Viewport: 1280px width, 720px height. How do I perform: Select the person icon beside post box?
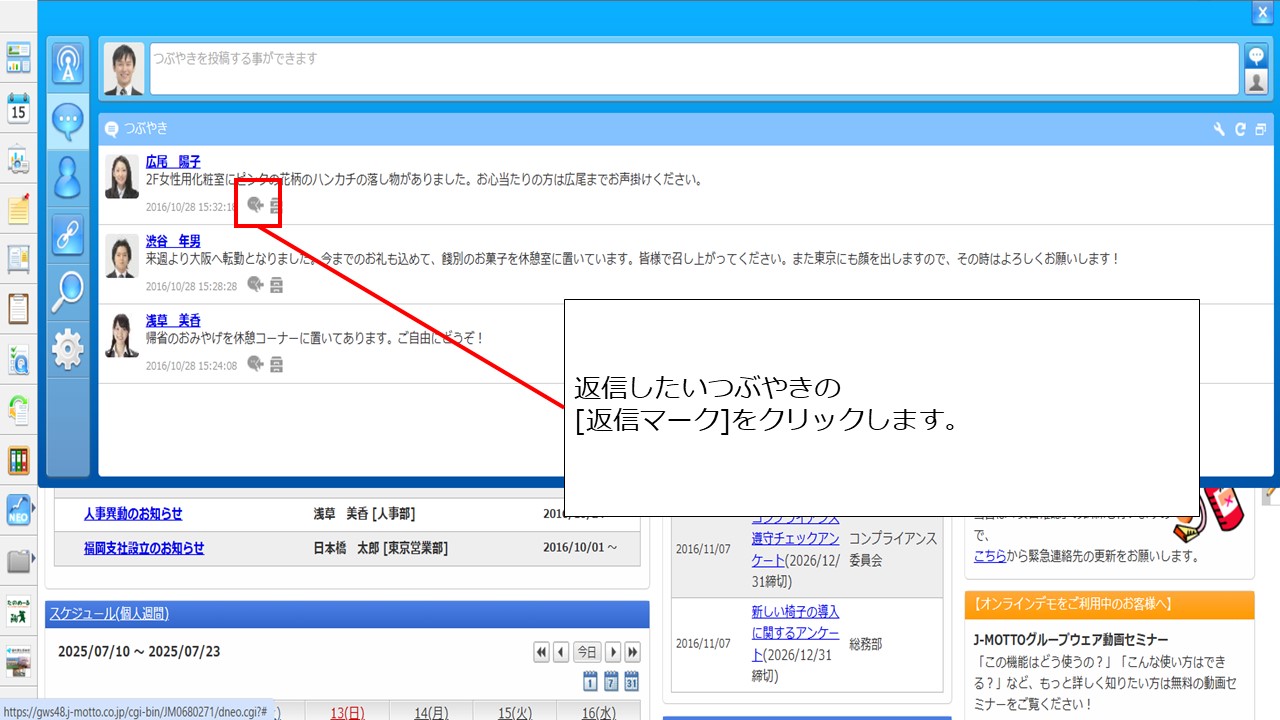pos(1257,82)
